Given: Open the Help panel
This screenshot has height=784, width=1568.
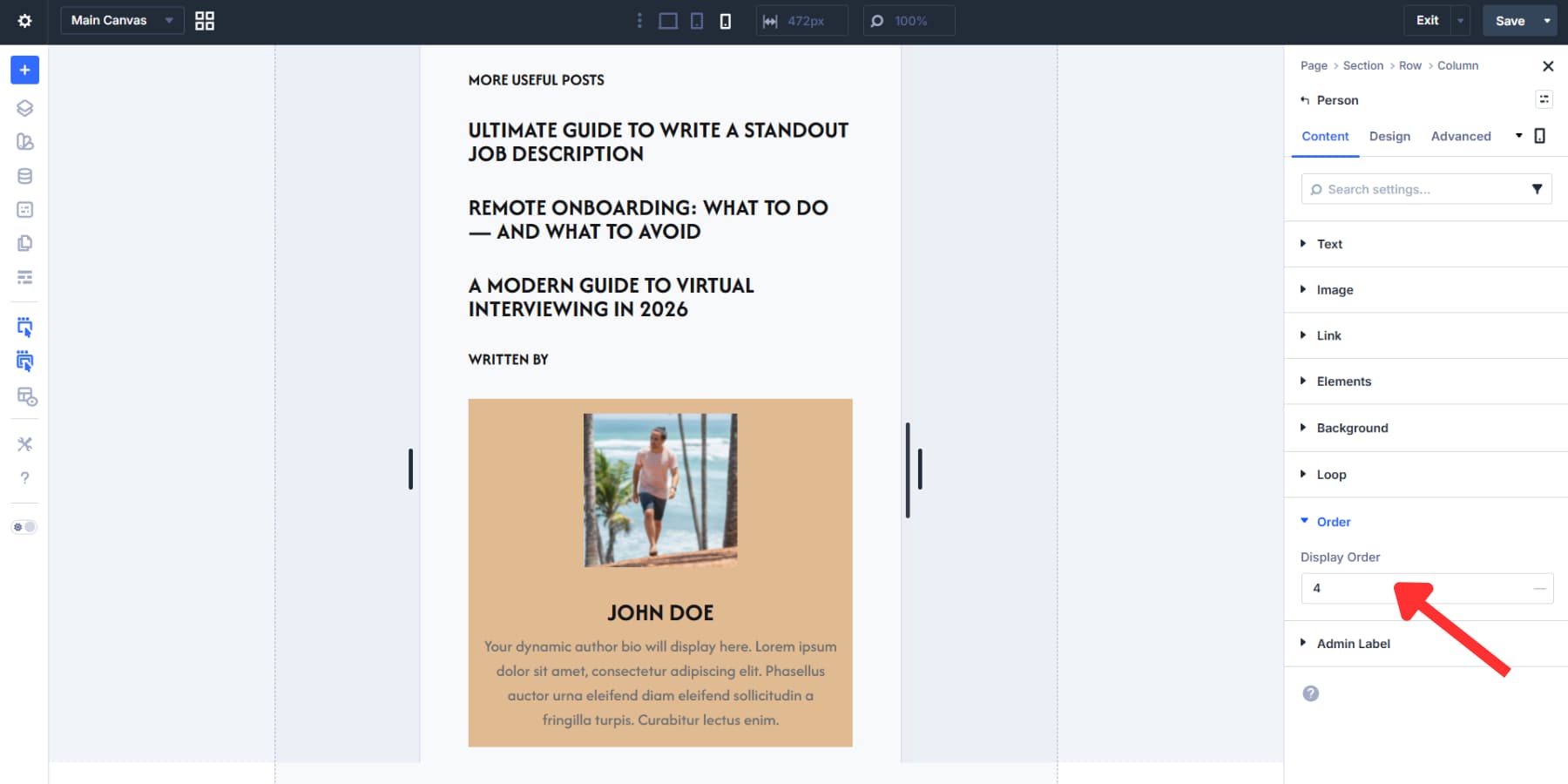Looking at the screenshot, I should pos(24,477).
